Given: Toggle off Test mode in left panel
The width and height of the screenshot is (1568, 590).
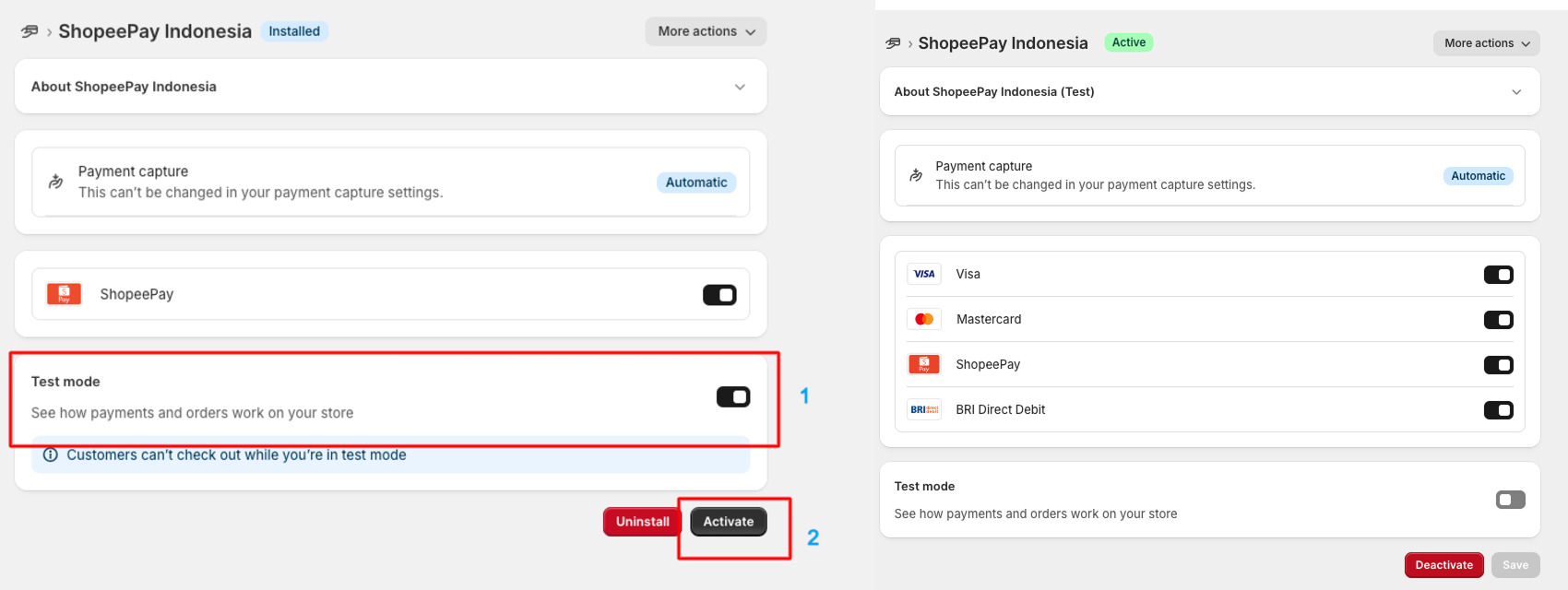Looking at the screenshot, I should 733,396.
